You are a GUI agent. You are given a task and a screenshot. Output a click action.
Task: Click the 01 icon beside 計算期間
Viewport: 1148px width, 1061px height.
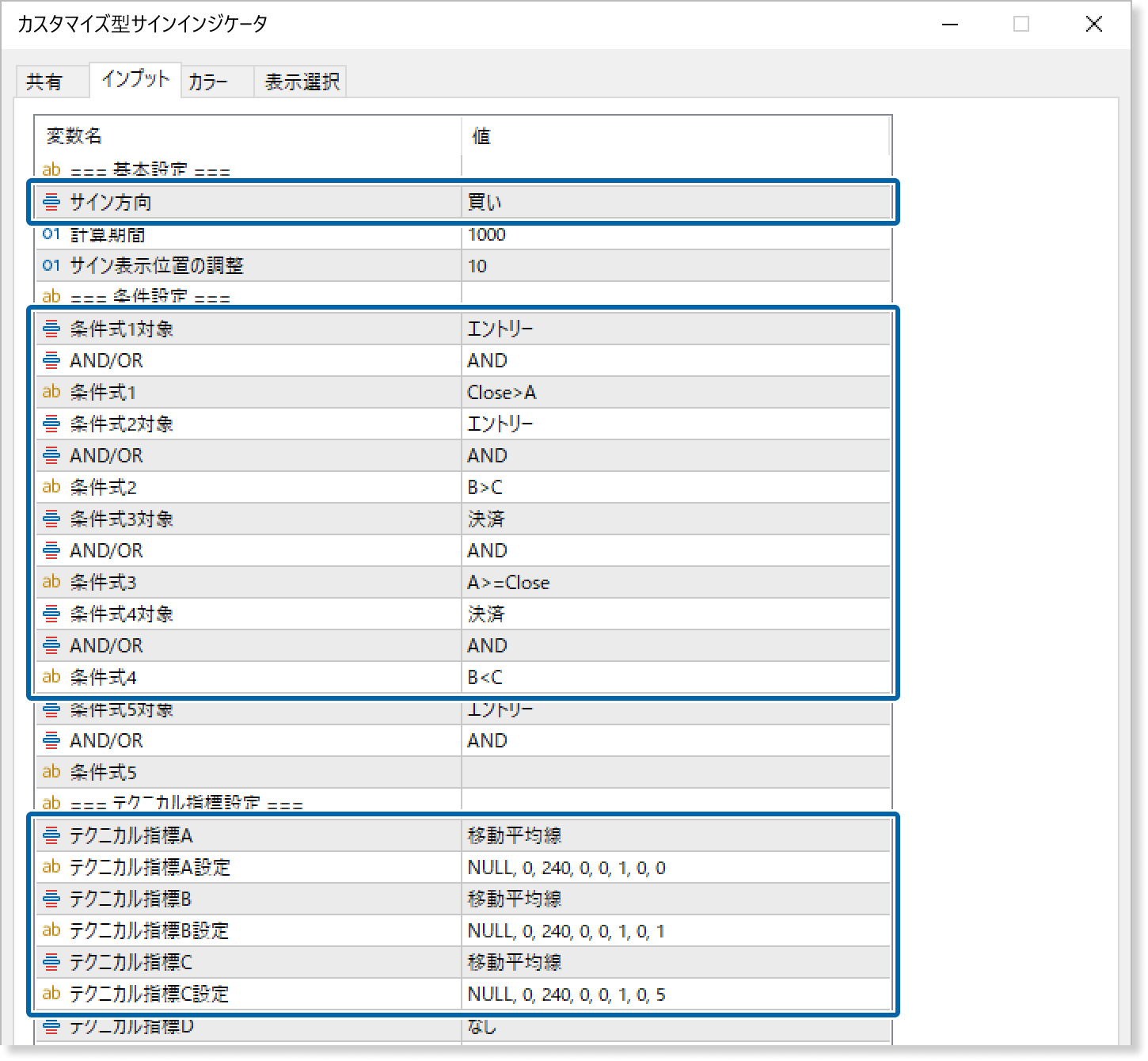(51, 234)
